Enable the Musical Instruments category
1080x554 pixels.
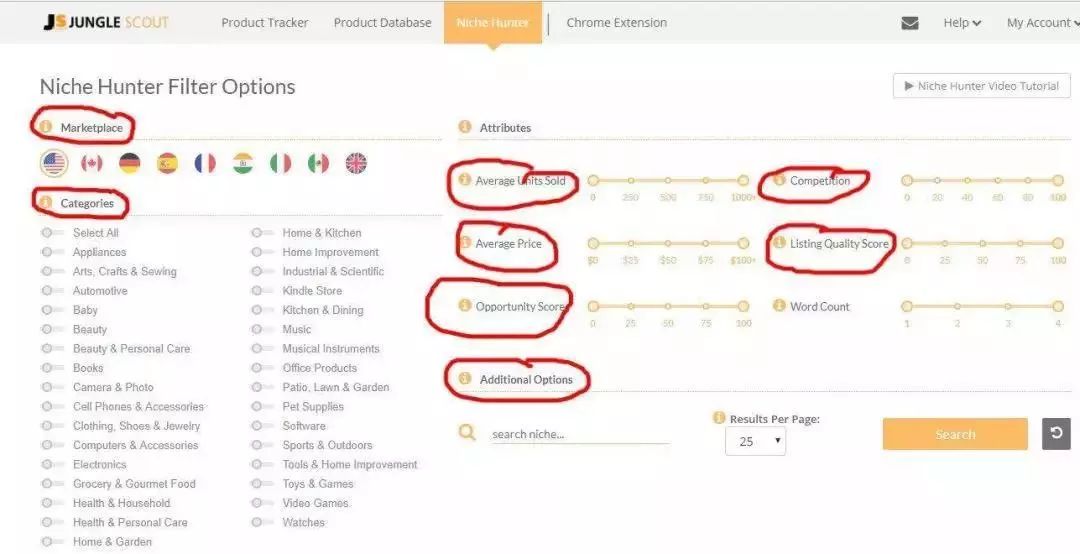tap(262, 349)
